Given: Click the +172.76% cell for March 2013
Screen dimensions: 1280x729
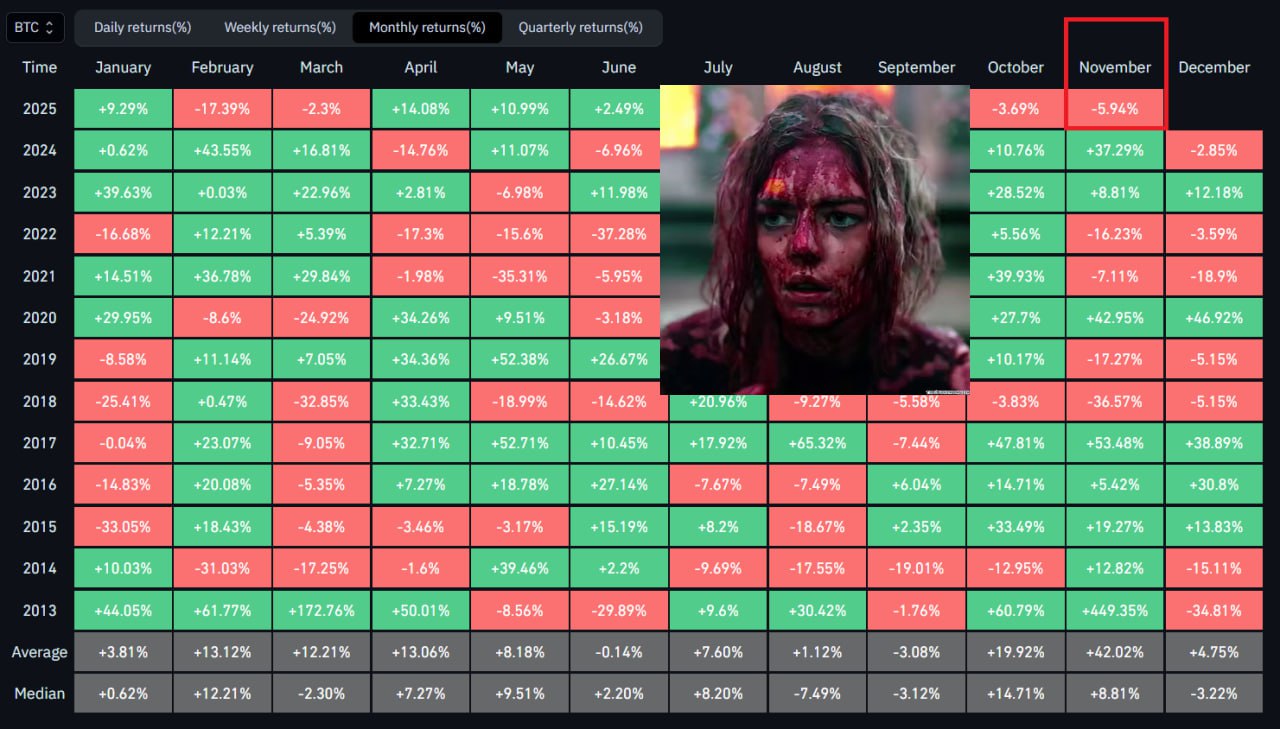Looking at the screenshot, I should coord(321,610).
